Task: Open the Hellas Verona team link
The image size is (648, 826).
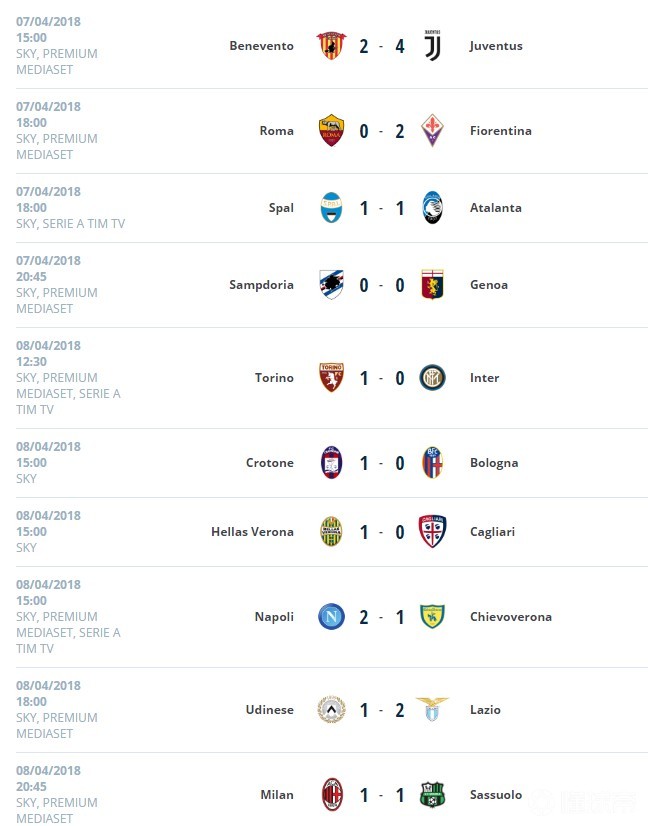Action: pos(252,532)
